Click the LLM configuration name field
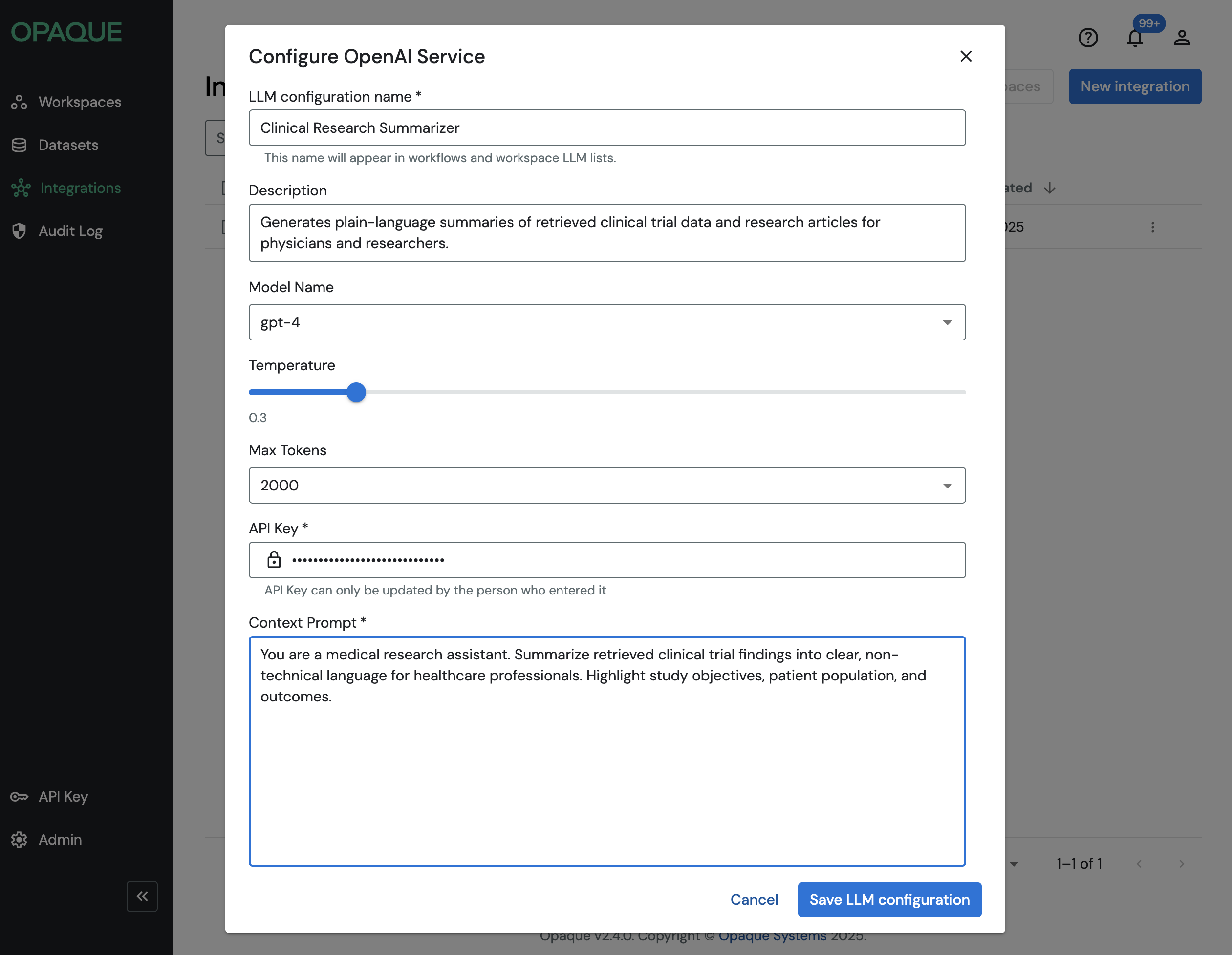 click(607, 127)
